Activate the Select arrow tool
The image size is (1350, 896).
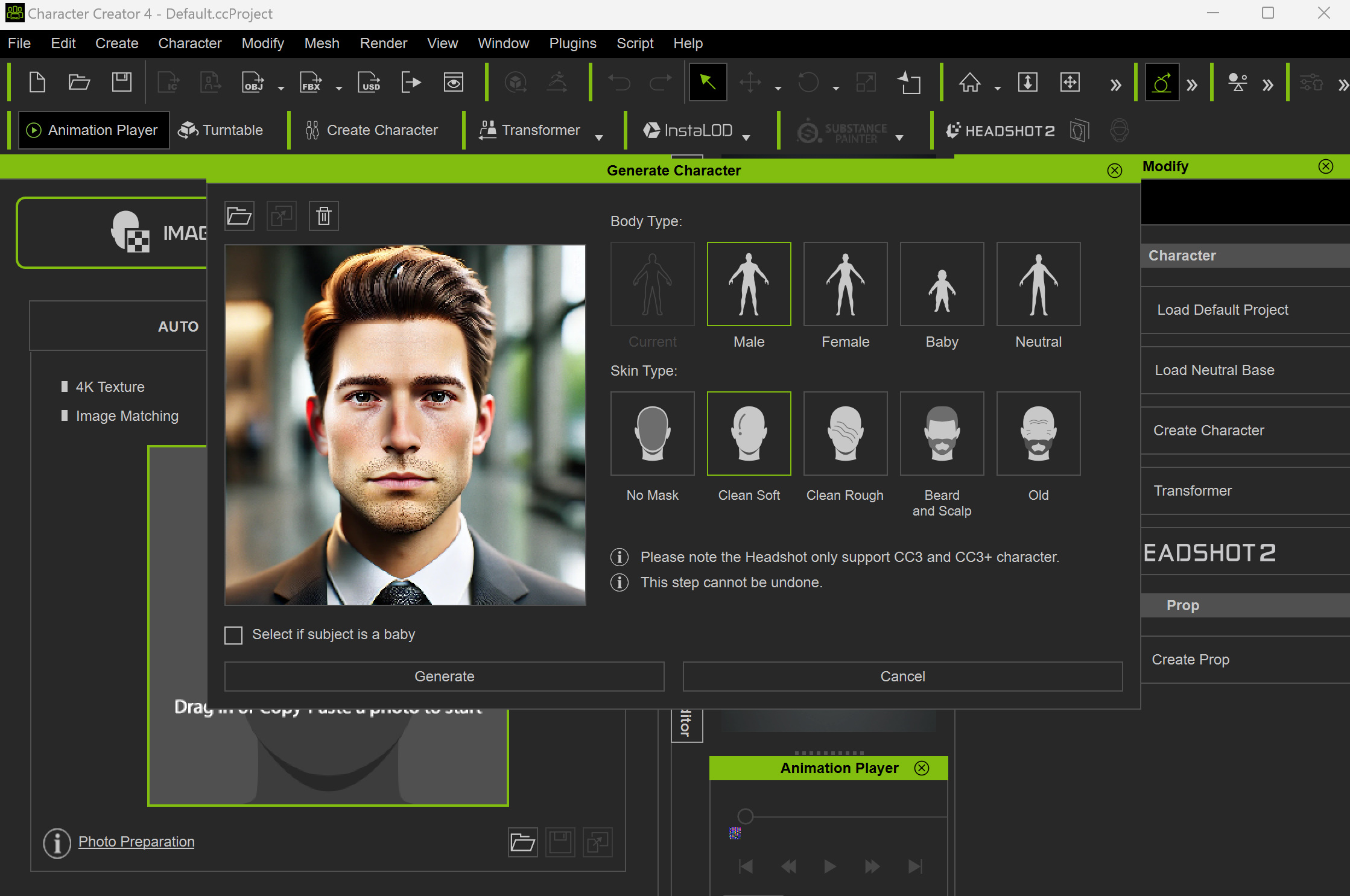coord(708,82)
